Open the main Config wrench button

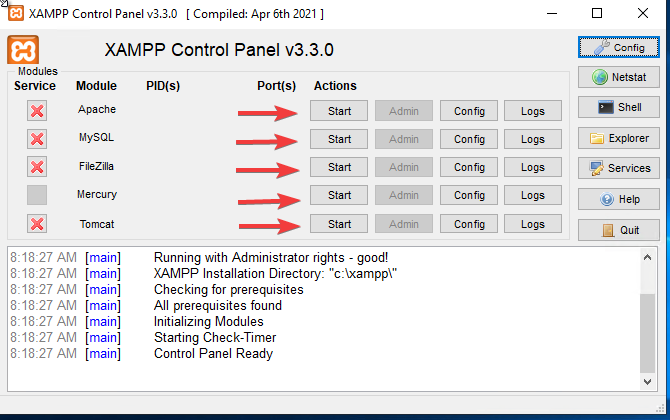619,47
